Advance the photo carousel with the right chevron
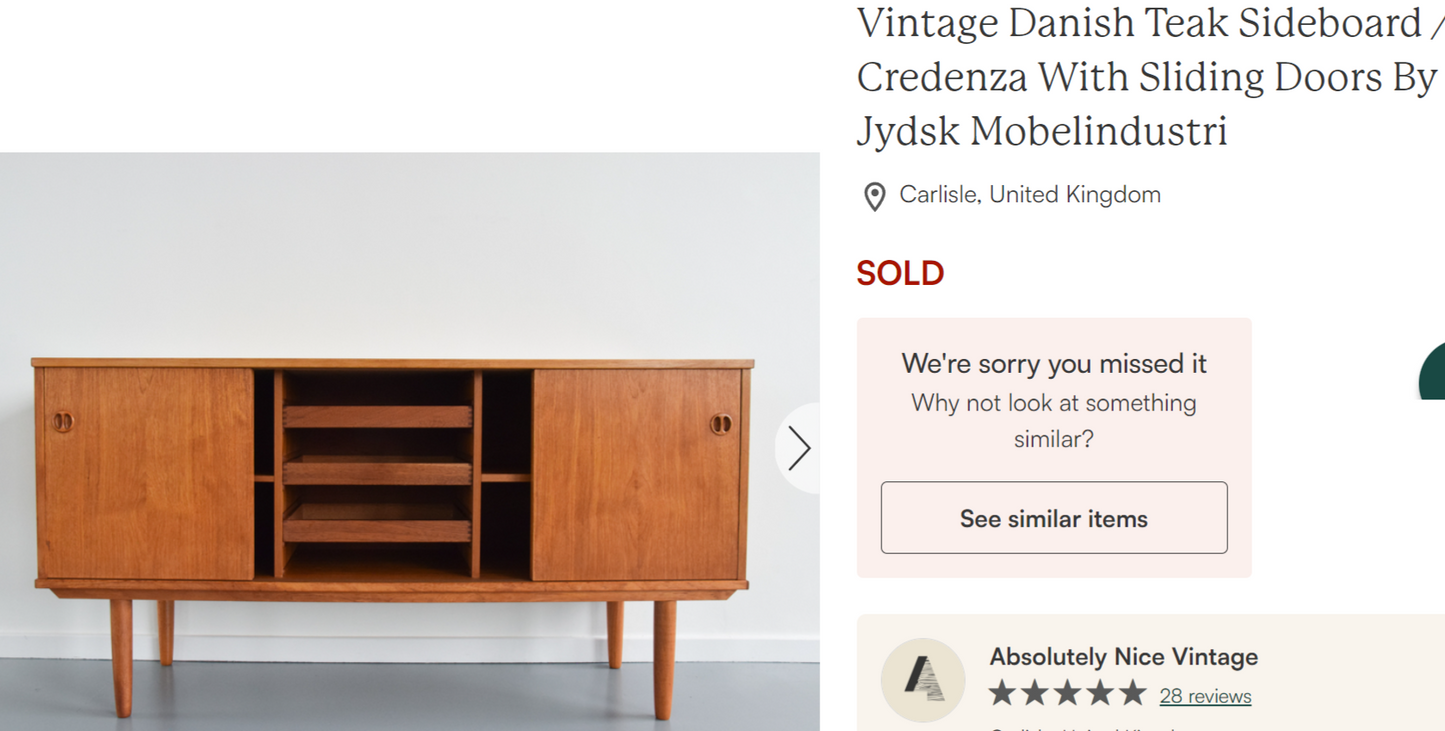 (x=799, y=448)
